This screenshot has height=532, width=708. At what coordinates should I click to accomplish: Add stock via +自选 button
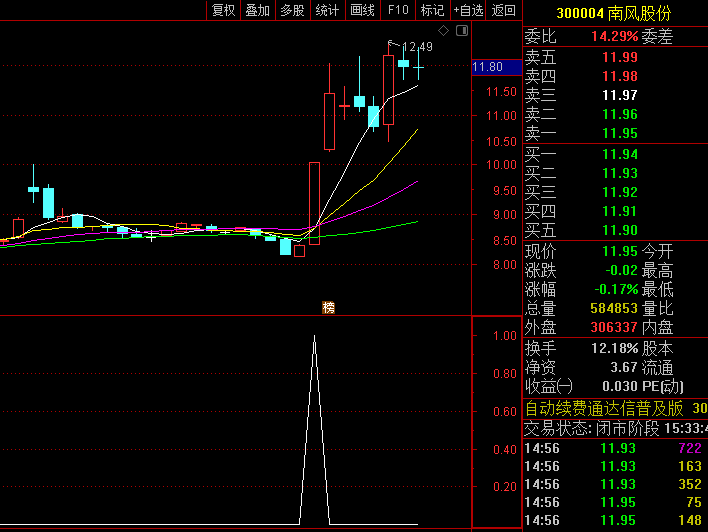(468, 10)
